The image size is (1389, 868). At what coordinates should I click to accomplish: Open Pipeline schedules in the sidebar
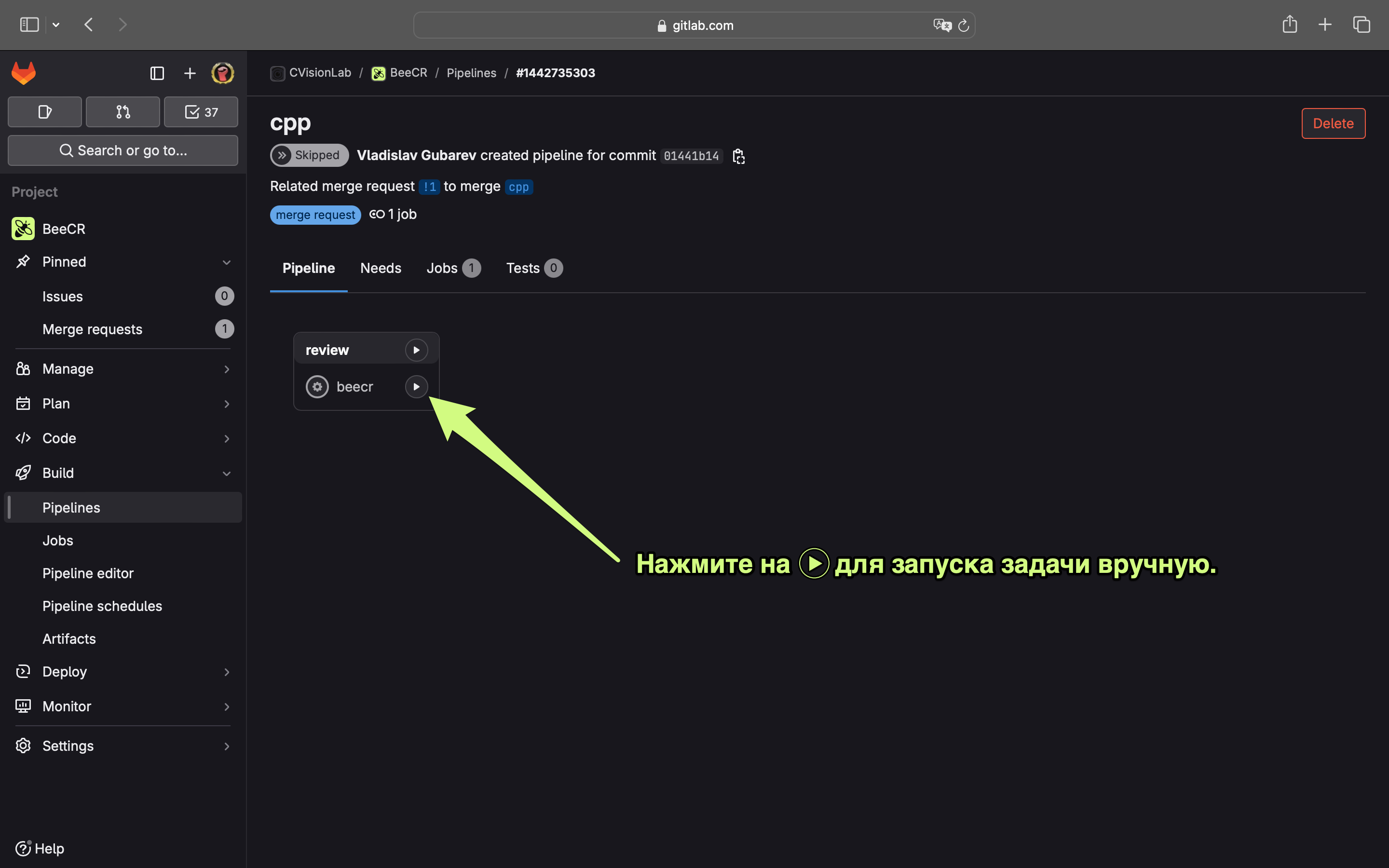point(102,606)
